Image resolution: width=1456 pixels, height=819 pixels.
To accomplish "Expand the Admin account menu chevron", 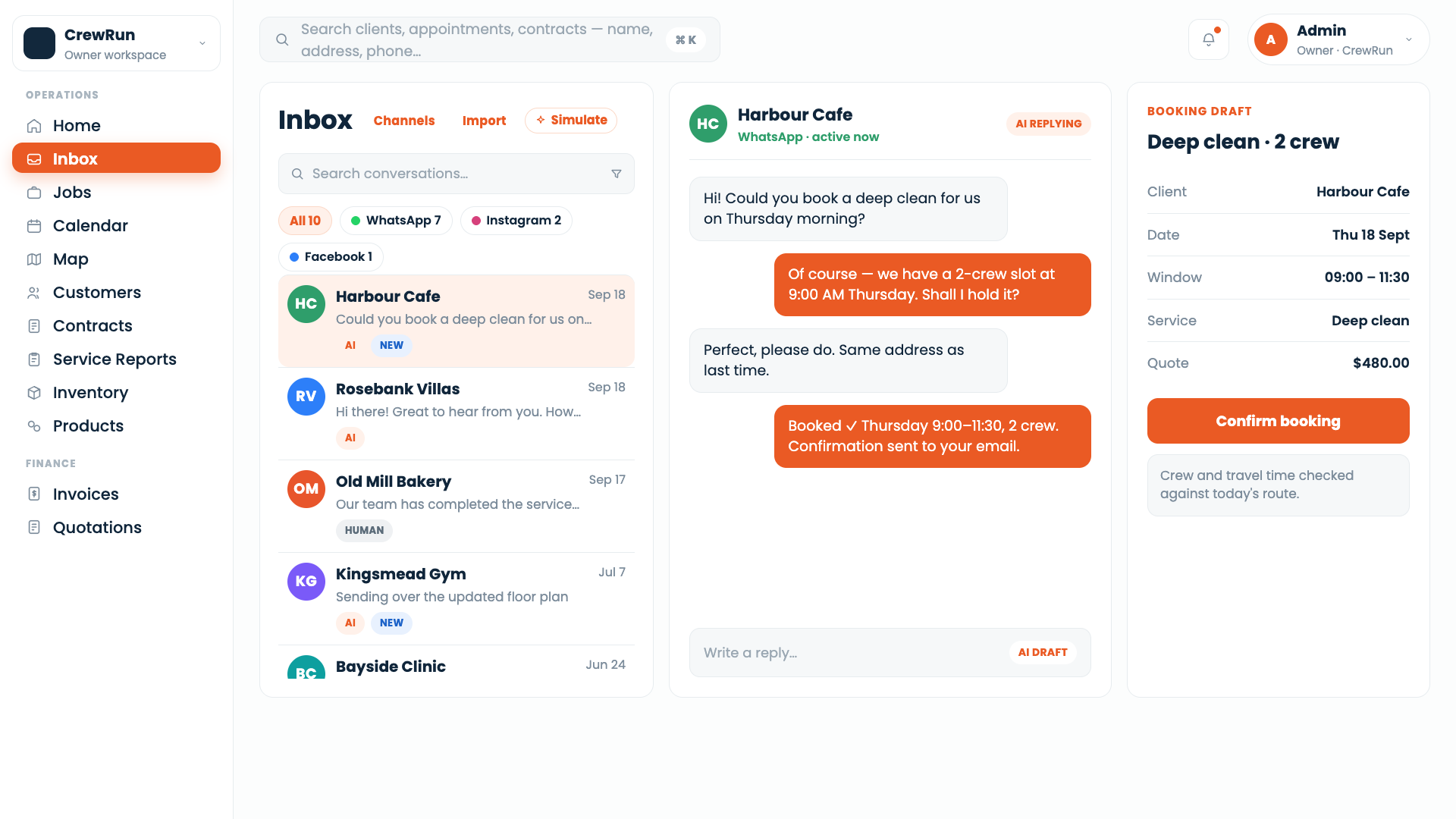I will [x=1409, y=39].
